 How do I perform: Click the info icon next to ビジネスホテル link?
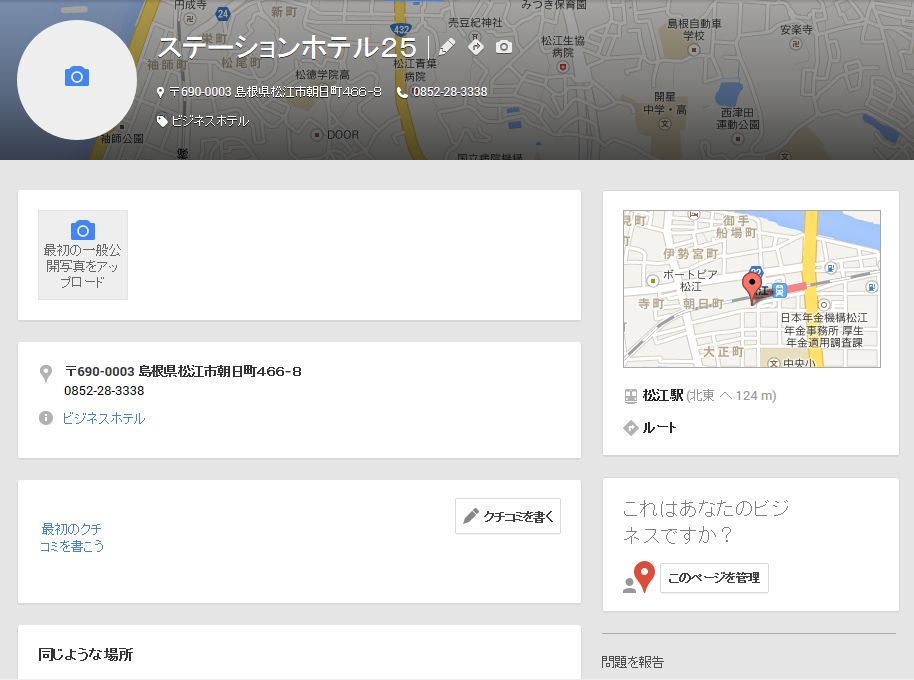45,418
